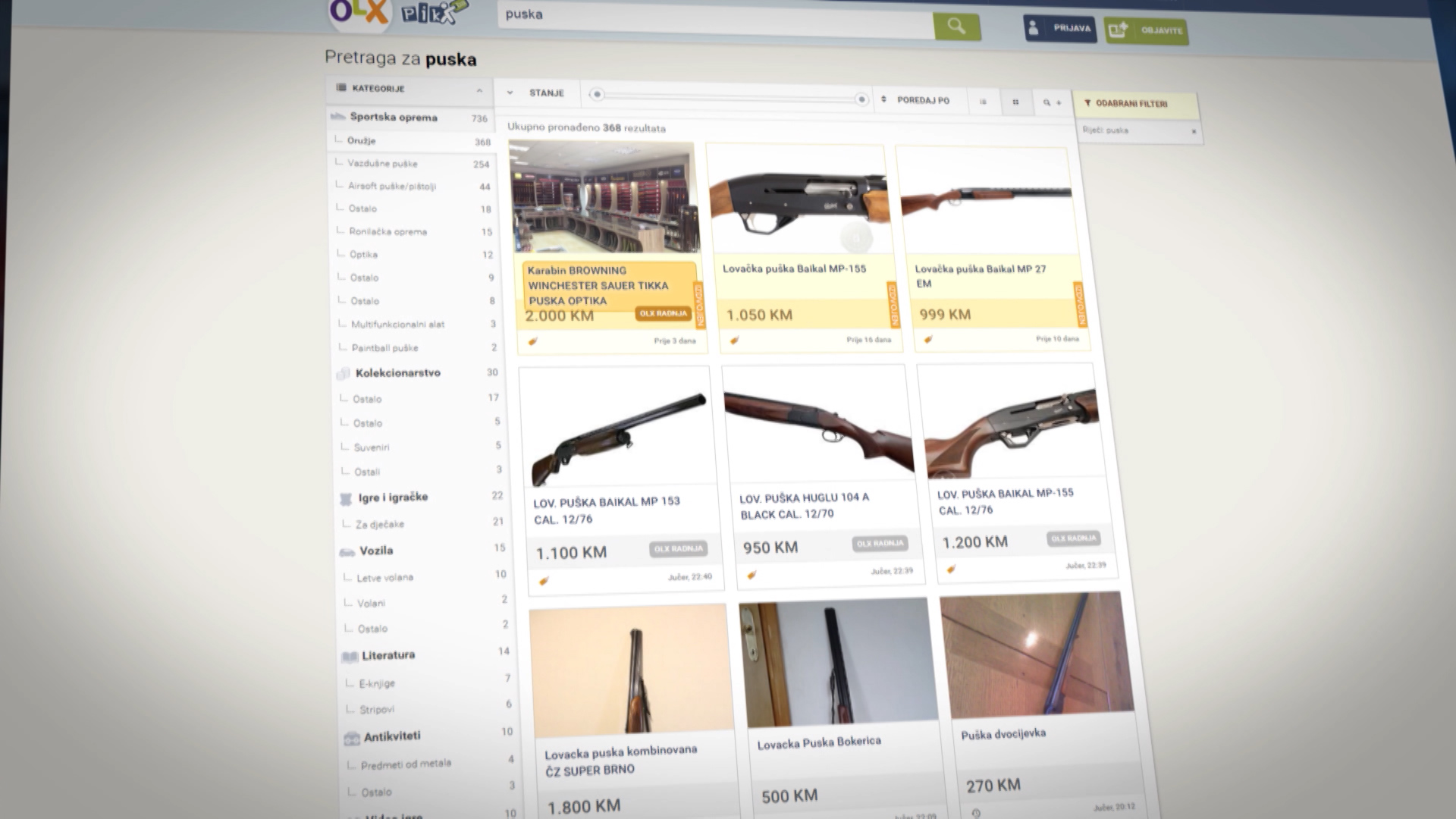Click the funnel icon beside ODABRANI FILTERI
Screen dimensions: 1456x819
[1087, 103]
